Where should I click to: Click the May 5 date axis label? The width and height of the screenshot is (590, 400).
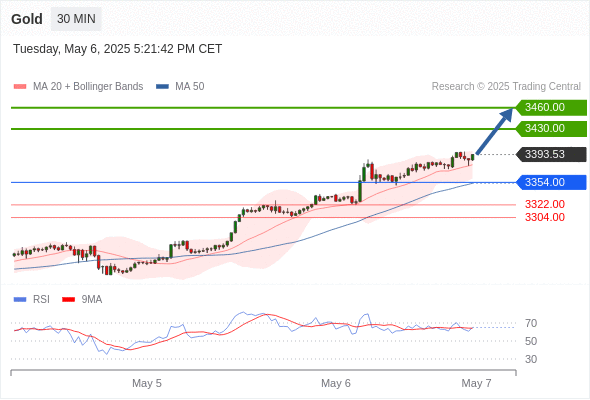147,383
